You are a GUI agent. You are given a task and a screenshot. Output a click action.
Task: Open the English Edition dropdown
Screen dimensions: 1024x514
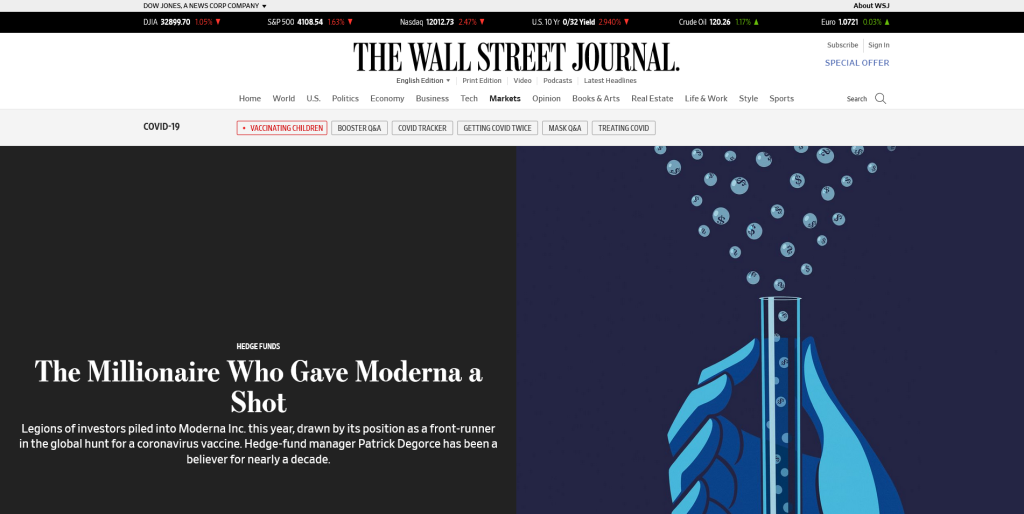(x=423, y=80)
